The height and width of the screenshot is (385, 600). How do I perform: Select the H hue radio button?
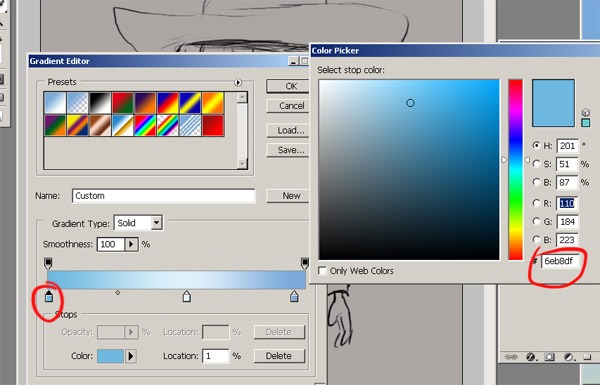click(x=536, y=145)
